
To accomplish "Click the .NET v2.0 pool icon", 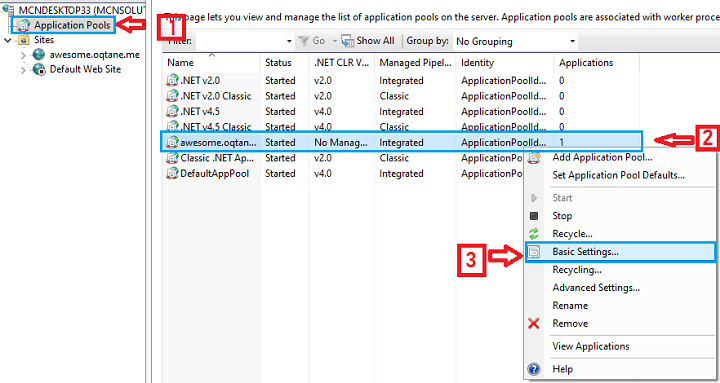I will pyautogui.click(x=172, y=81).
